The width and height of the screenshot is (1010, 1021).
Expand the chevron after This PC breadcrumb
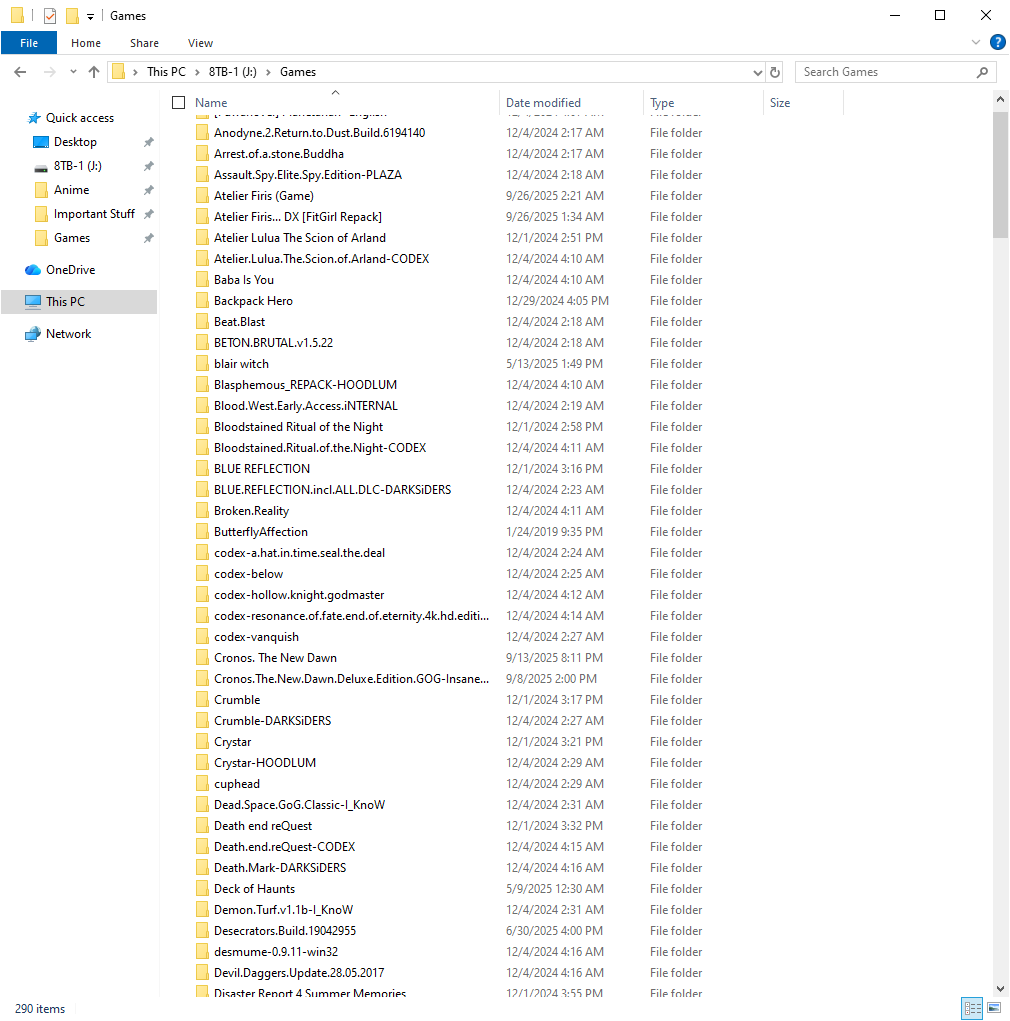tap(197, 72)
